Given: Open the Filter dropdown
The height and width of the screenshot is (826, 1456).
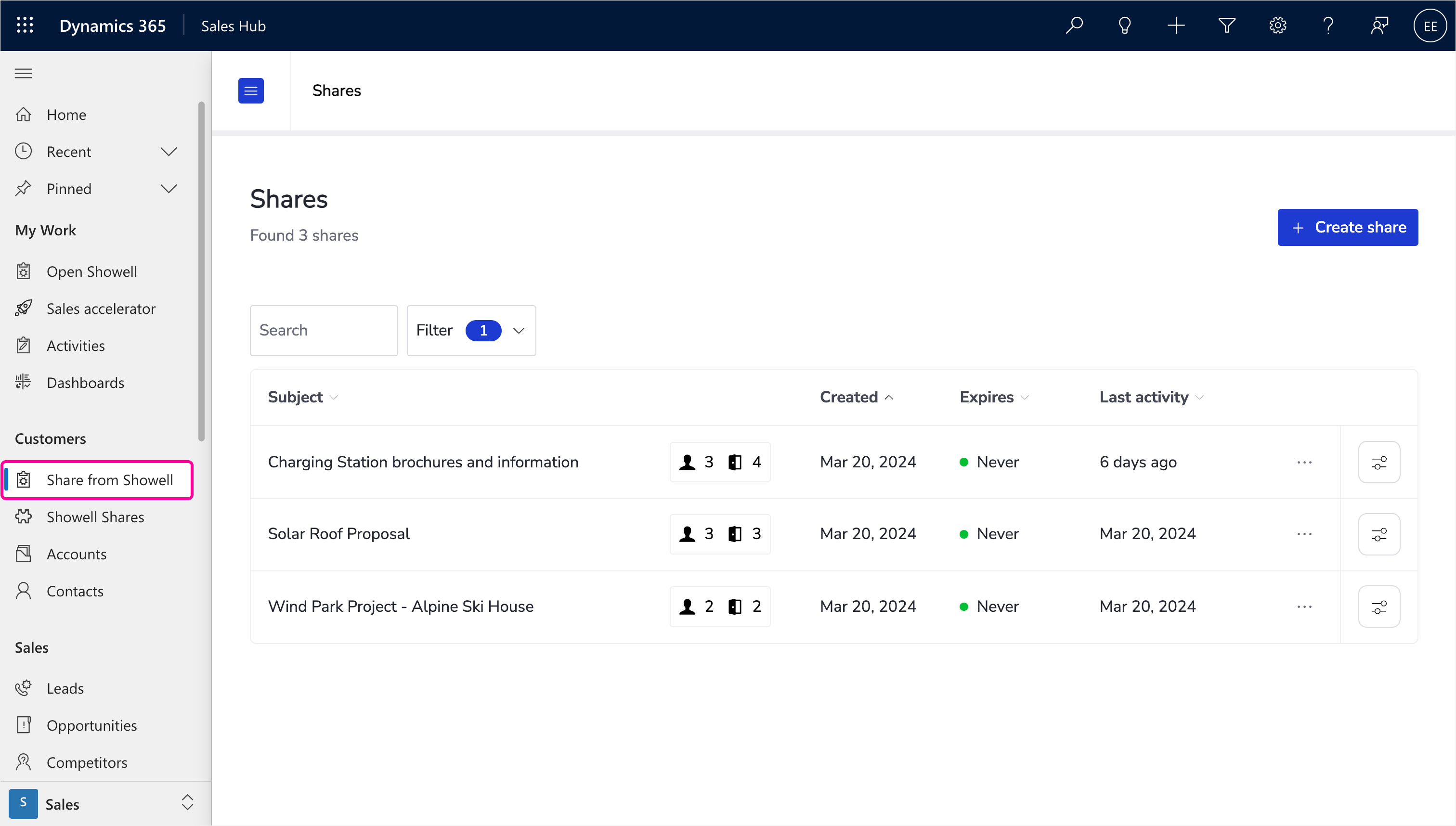Looking at the screenshot, I should (x=471, y=330).
